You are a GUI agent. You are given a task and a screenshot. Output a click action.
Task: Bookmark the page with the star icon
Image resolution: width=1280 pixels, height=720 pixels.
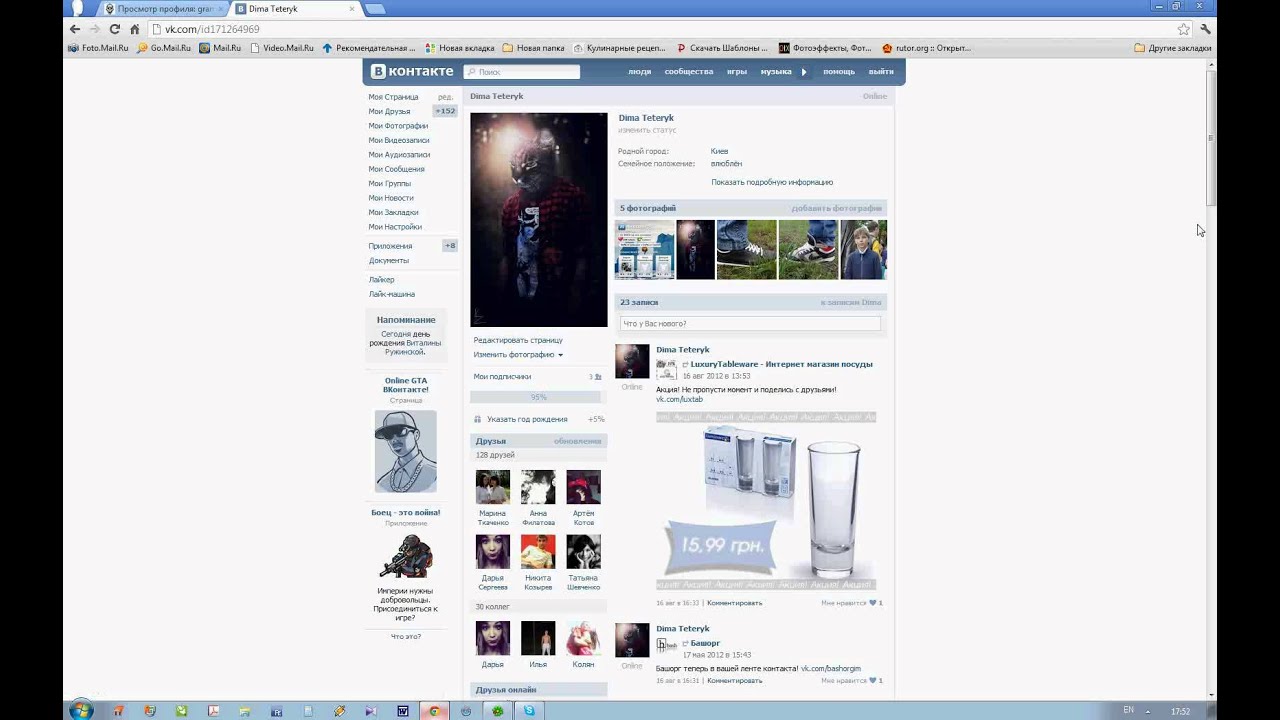coord(1184,29)
